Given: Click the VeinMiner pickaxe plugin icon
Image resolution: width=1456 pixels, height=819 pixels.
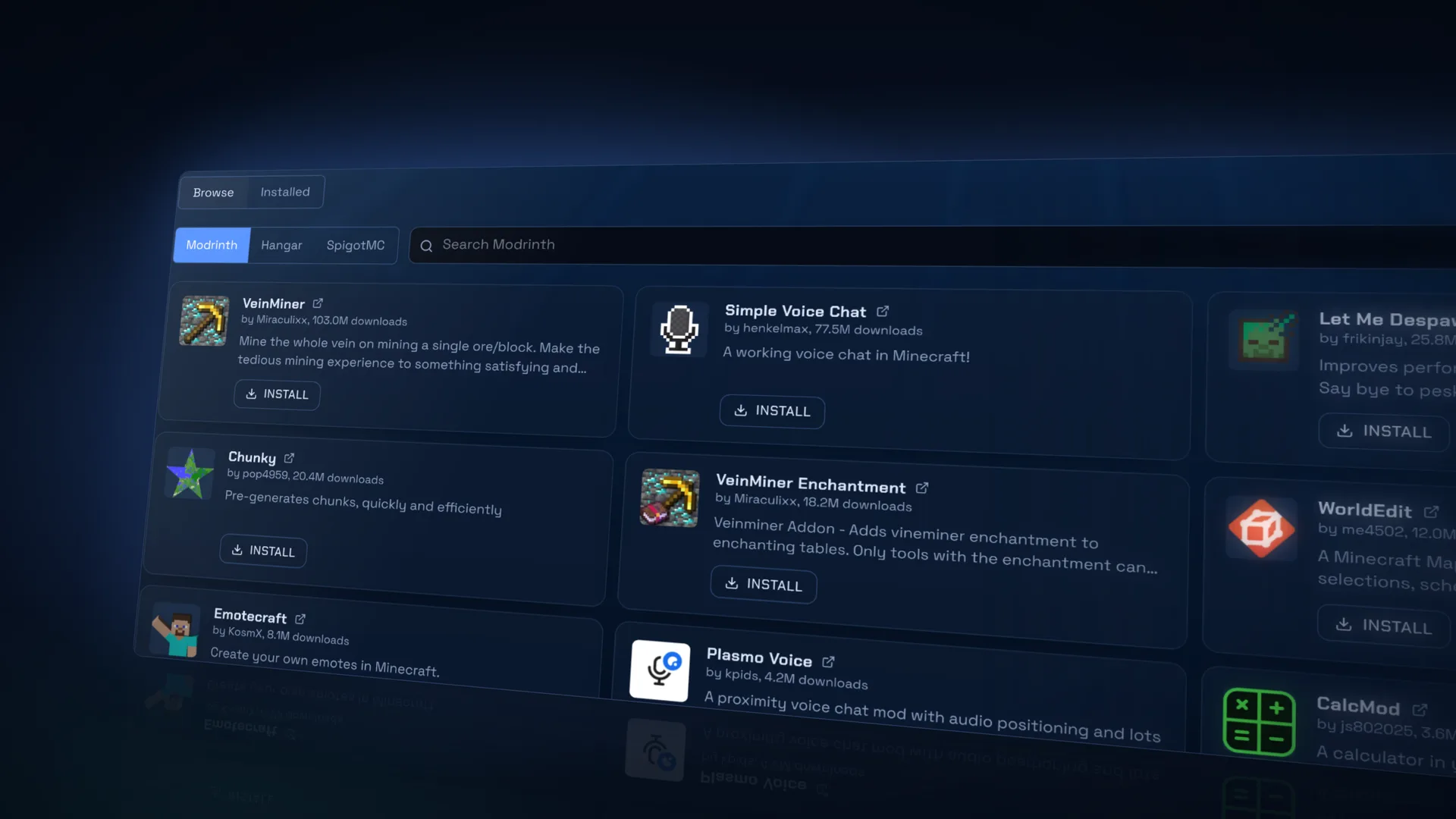Looking at the screenshot, I should (x=204, y=321).
